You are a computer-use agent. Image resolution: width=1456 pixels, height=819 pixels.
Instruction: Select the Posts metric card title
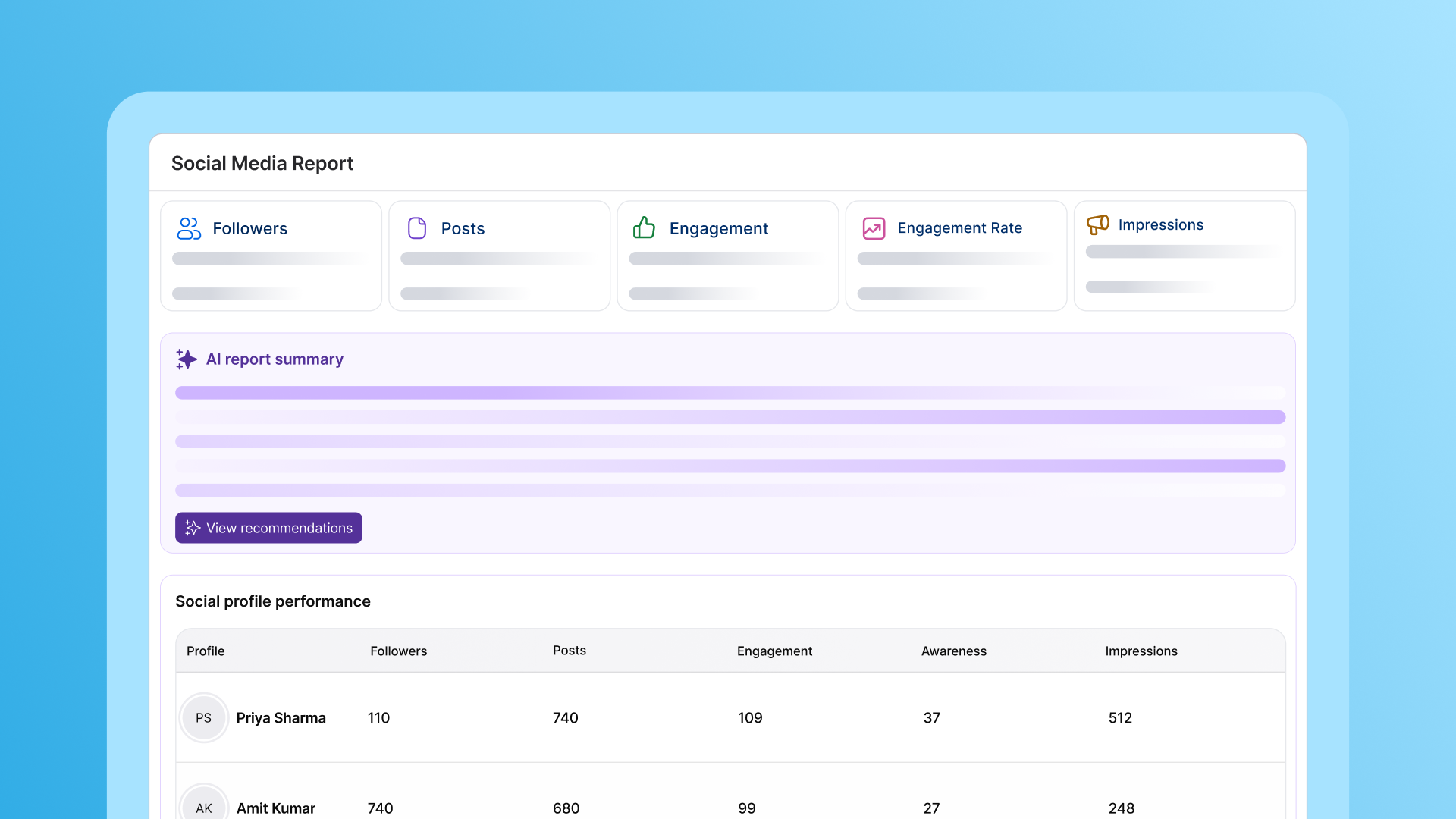click(x=463, y=228)
